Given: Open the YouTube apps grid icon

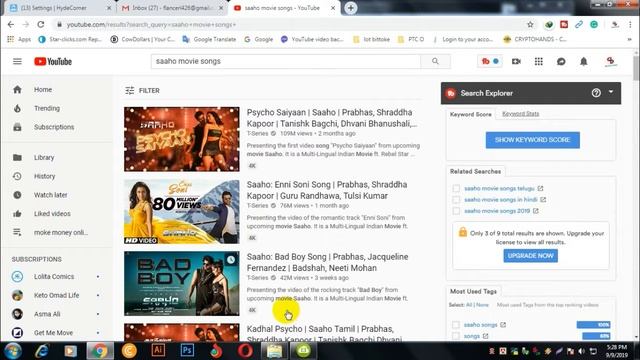Looking at the screenshot, I should point(539,61).
